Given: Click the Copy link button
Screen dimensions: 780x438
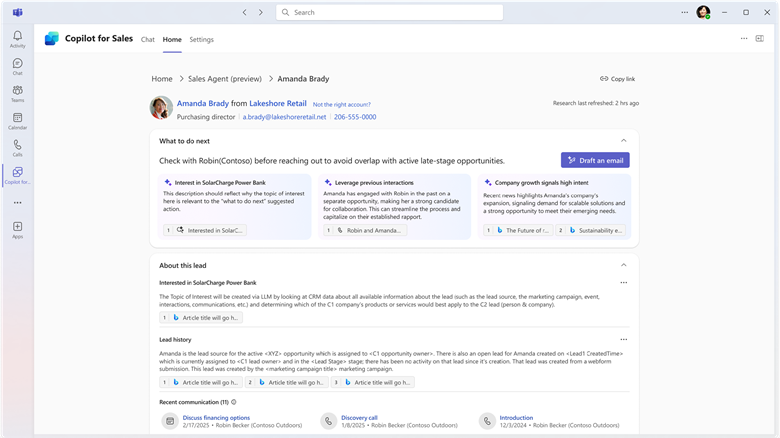Looking at the screenshot, I should (618, 79).
